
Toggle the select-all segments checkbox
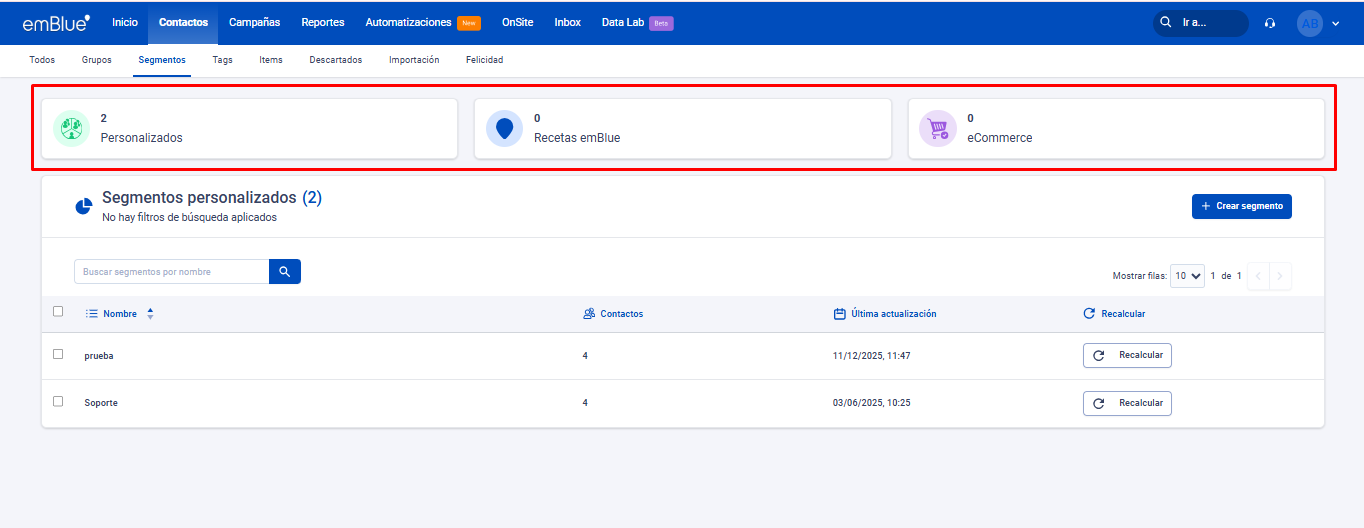(x=58, y=312)
